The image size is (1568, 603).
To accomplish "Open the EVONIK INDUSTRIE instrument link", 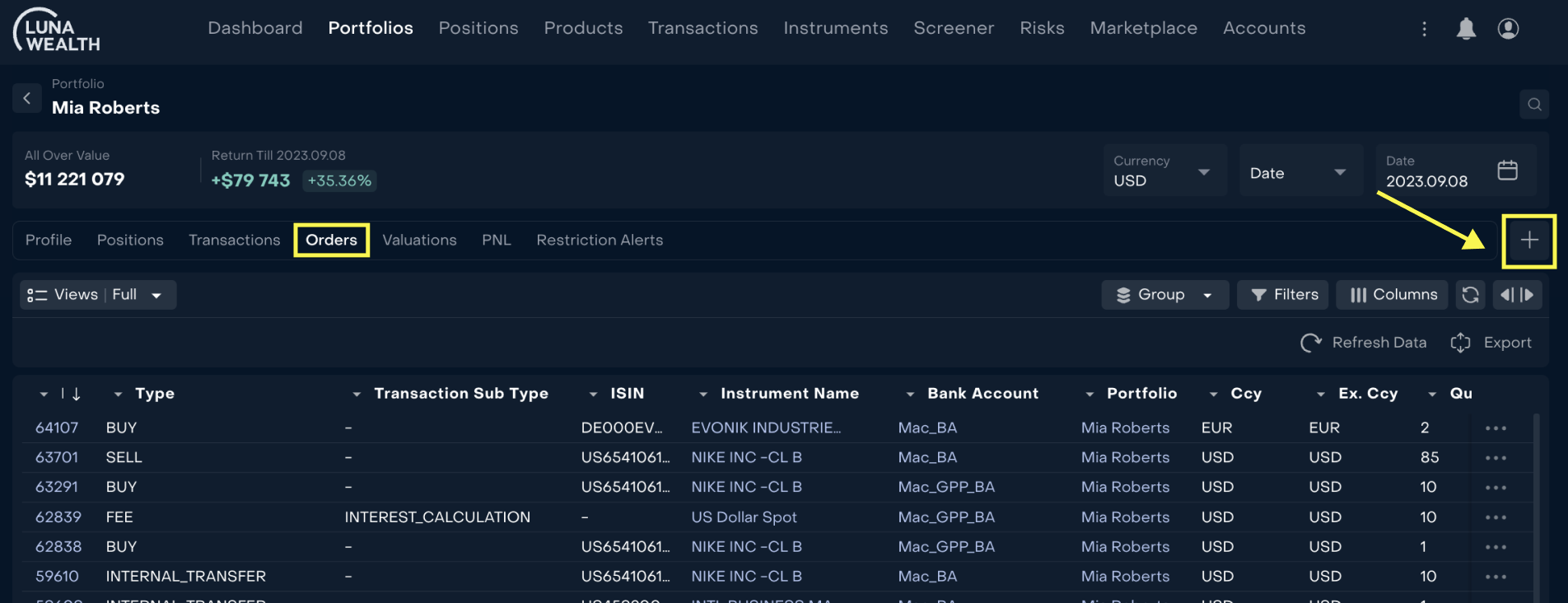I will click(766, 428).
